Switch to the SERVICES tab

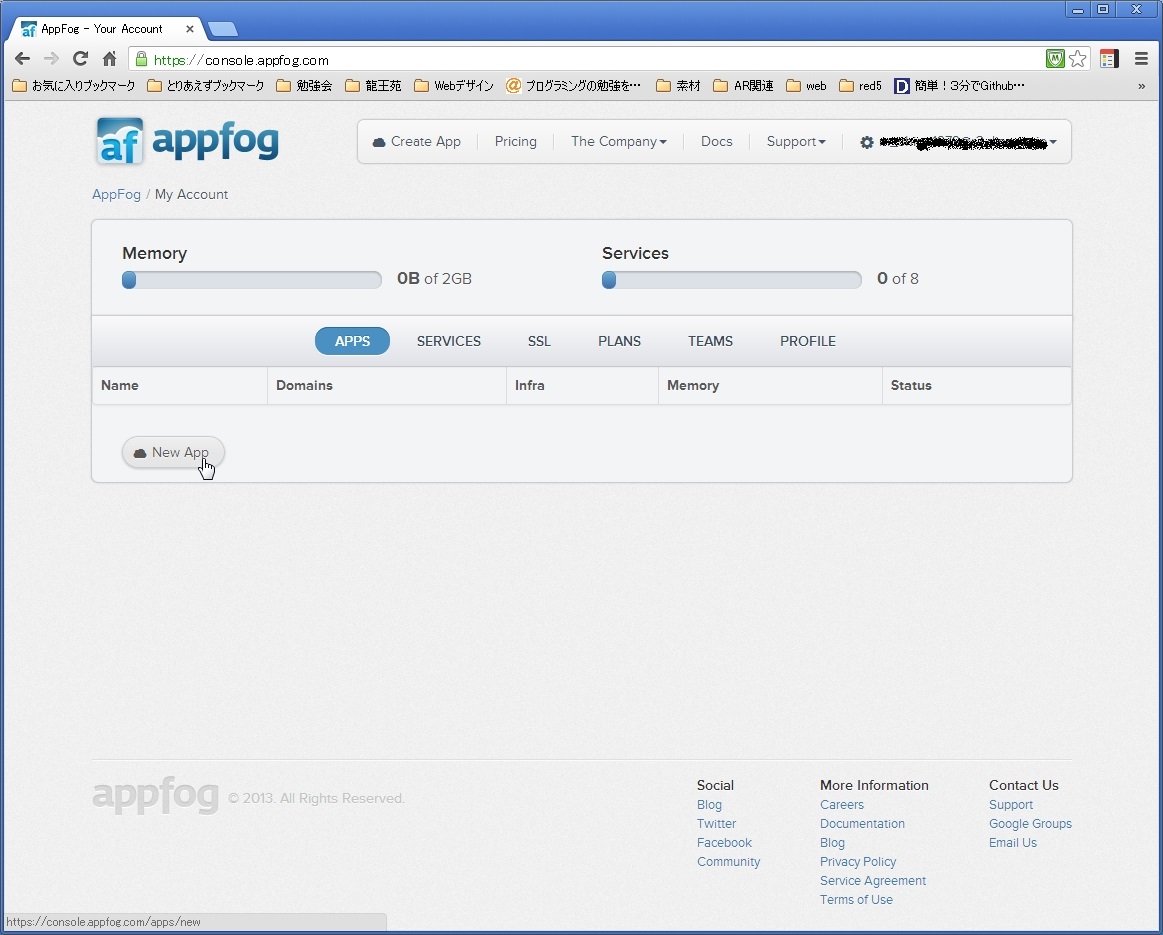pyautogui.click(x=449, y=341)
